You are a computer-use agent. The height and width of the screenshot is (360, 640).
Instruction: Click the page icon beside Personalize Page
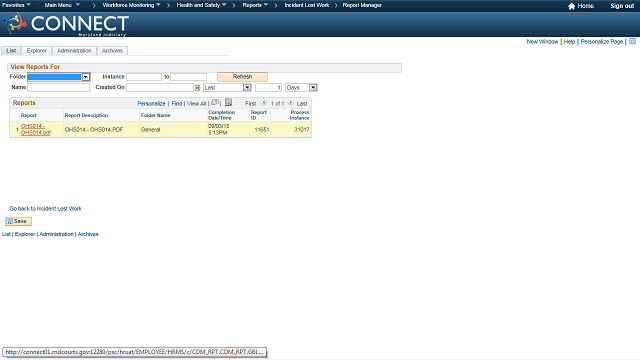point(633,41)
